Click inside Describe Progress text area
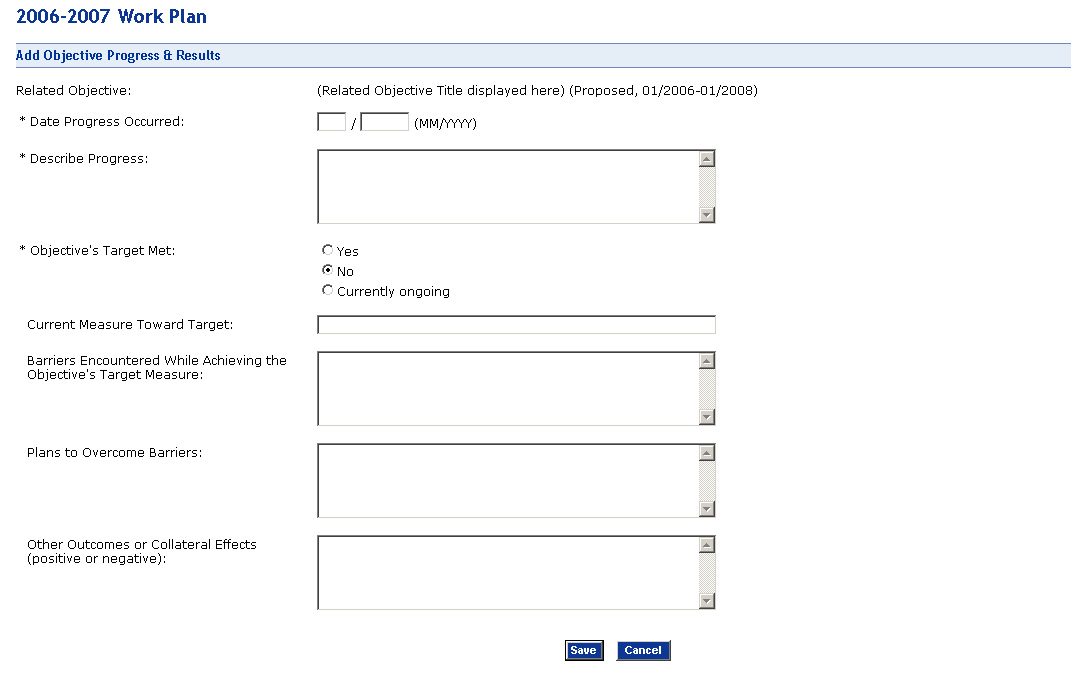The width and height of the screenshot is (1071, 675). pos(508,187)
